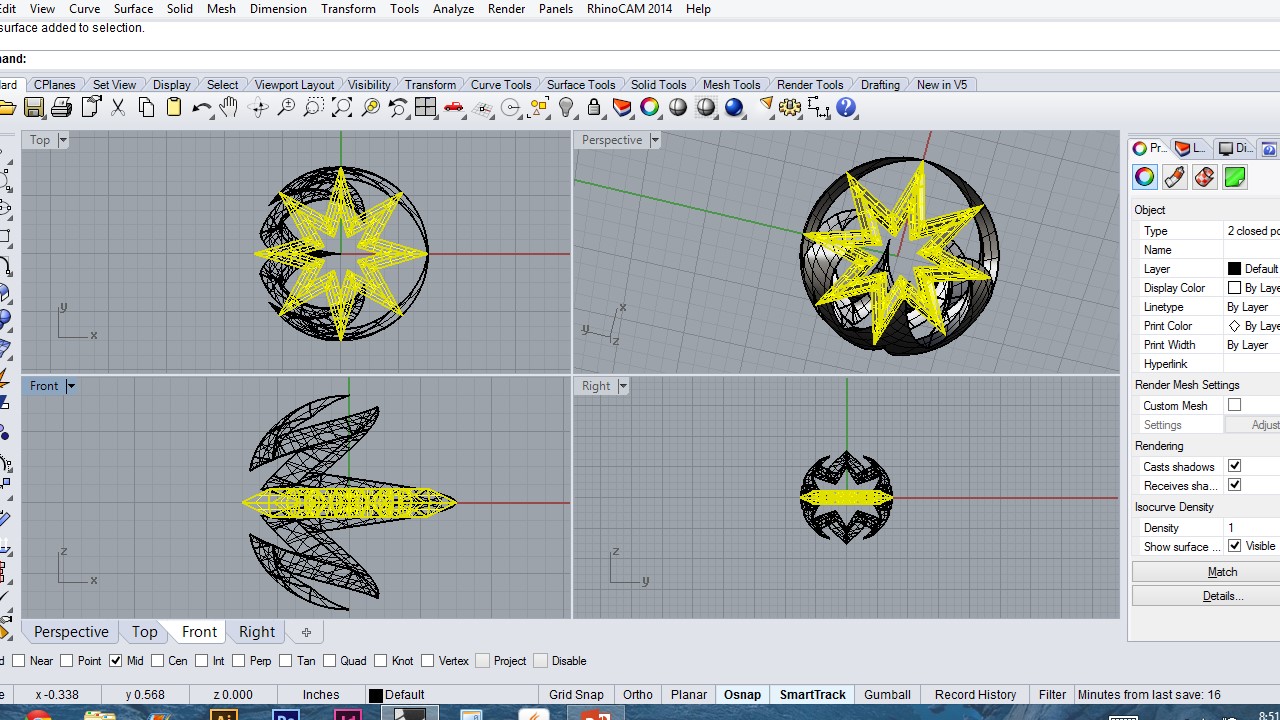Open the RhinoCAM 2014 menu
This screenshot has height=720, width=1280.
tap(629, 8)
